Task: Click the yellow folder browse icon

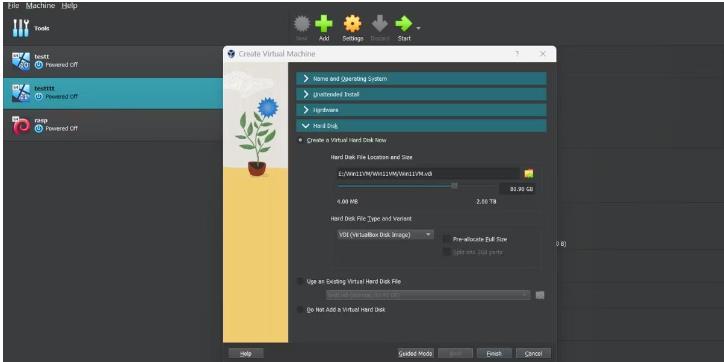Action: pos(529,174)
